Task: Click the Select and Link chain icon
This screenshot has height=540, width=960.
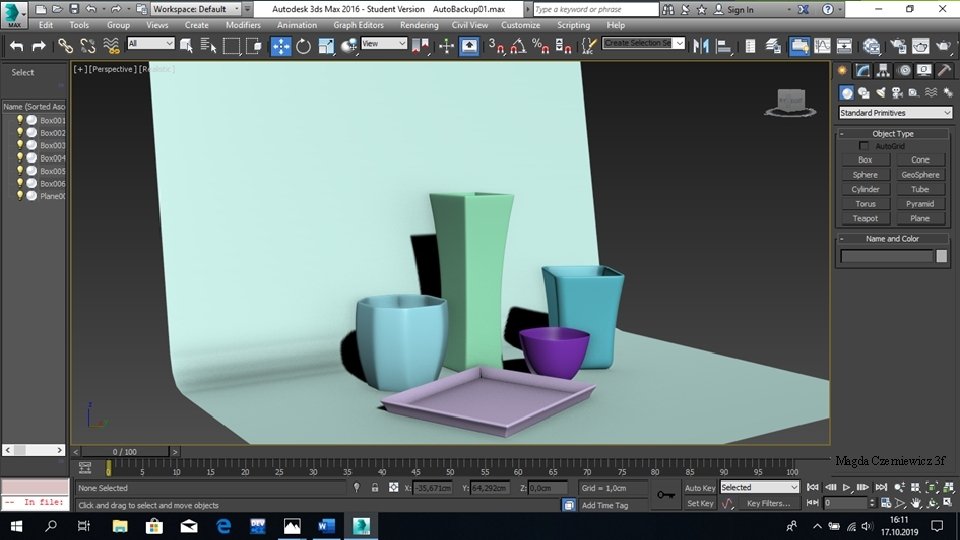Action: (x=65, y=46)
